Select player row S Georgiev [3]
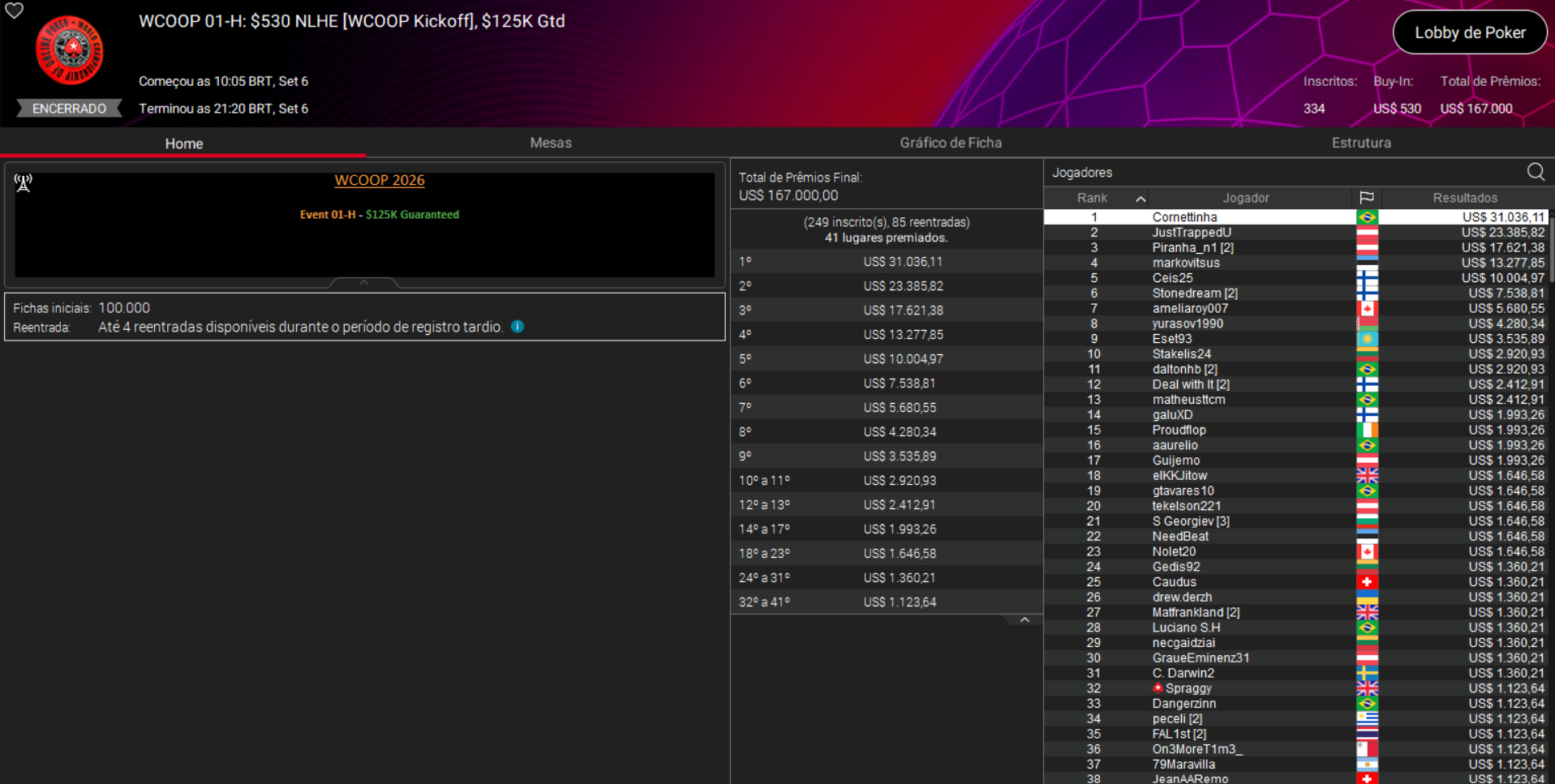This screenshot has width=1555, height=784. click(x=1296, y=521)
